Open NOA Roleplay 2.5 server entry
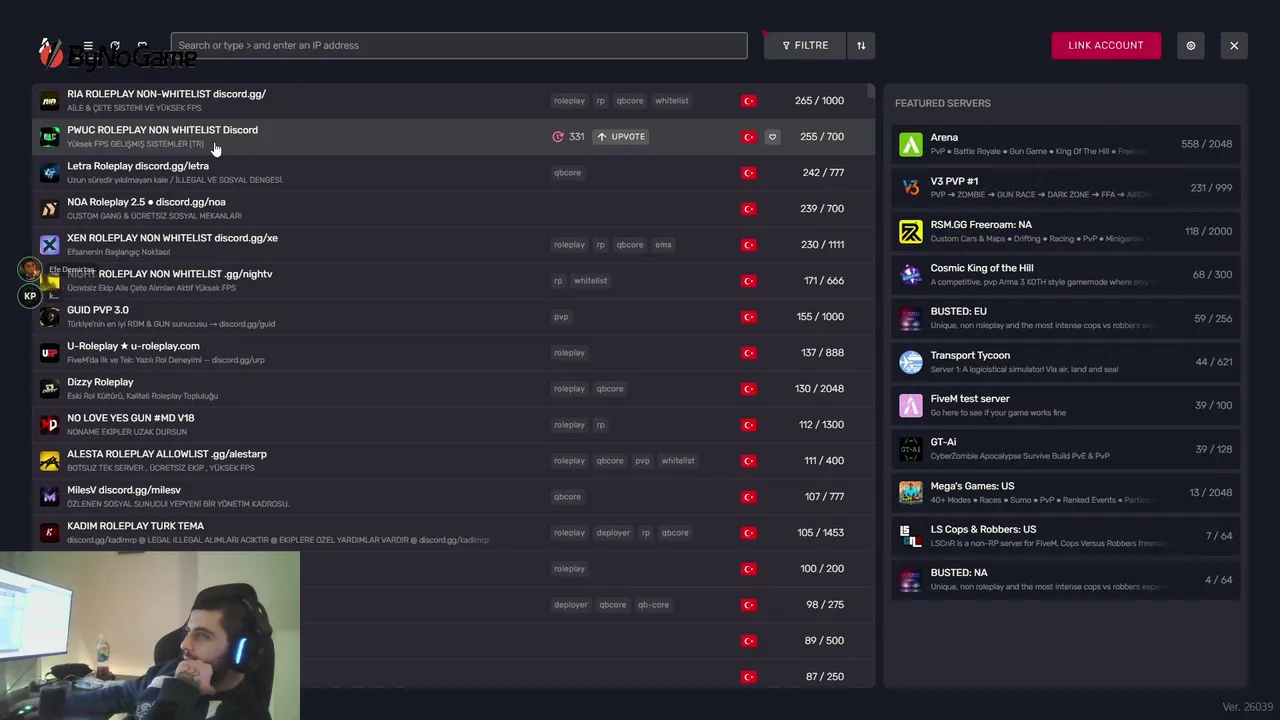1280x720 pixels. (x=453, y=209)
